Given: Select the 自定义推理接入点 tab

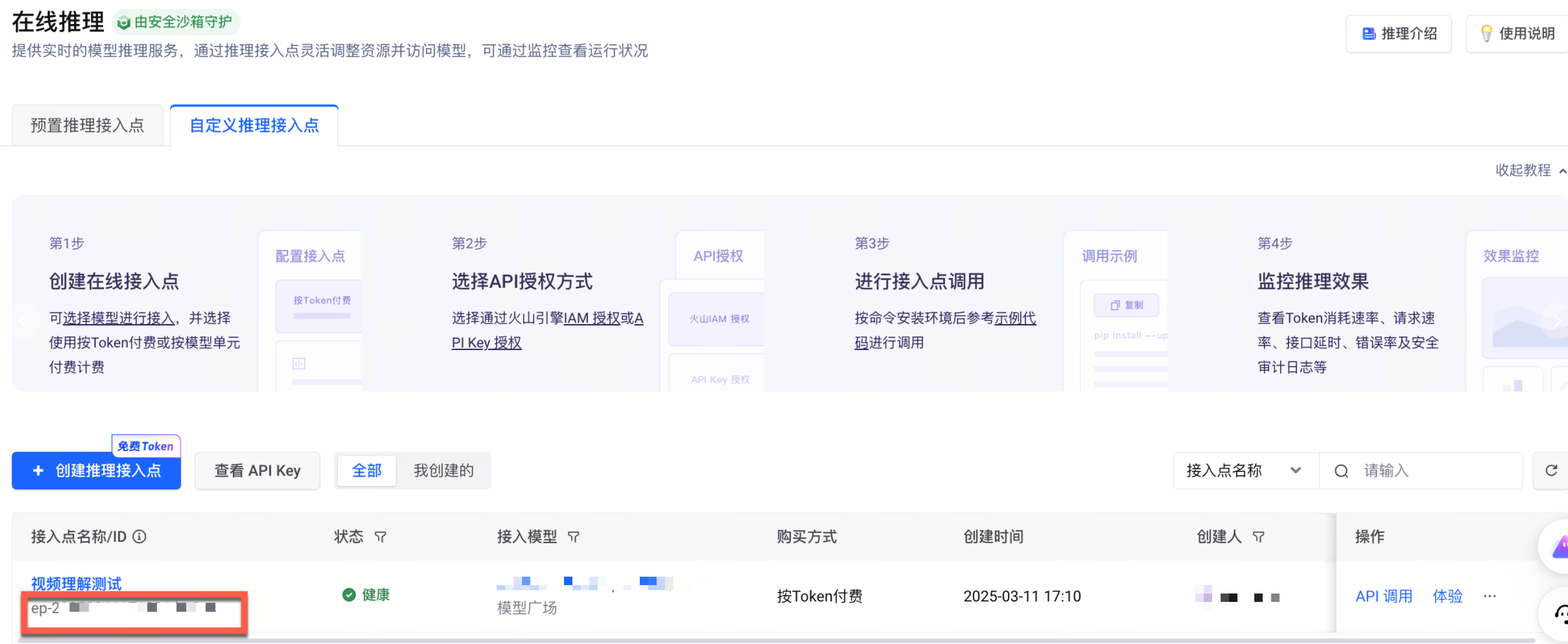Looking at the screenshot, I should click(x=254, y=126).
